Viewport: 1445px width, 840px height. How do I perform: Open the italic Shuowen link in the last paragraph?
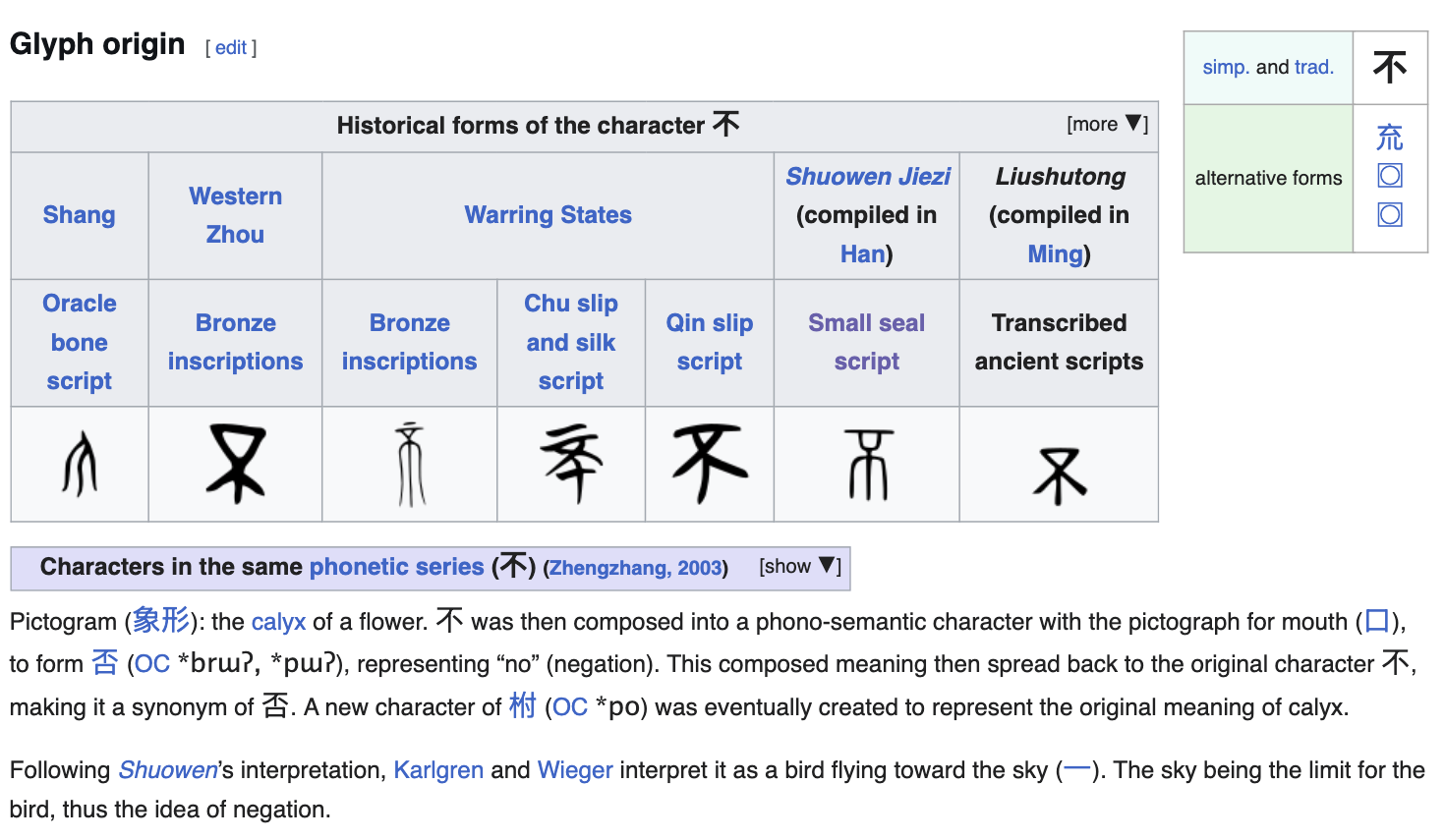168,770
